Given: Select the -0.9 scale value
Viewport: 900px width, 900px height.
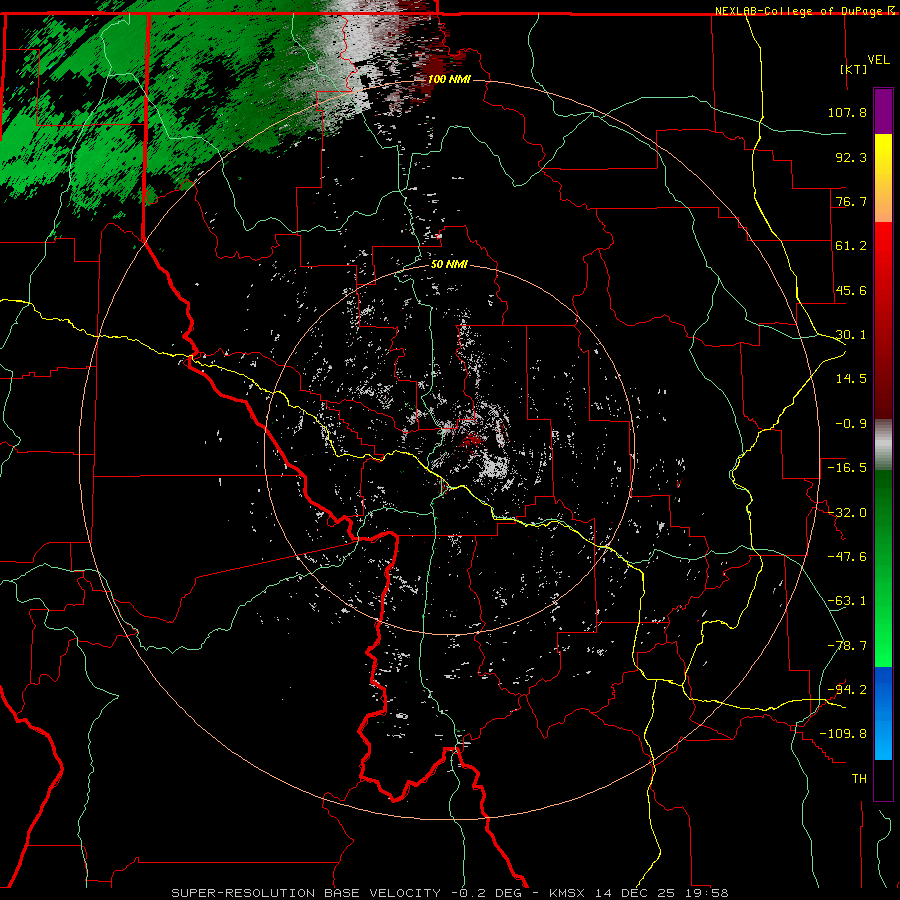Looking at the screenshot, I should [x=851, y=424].
